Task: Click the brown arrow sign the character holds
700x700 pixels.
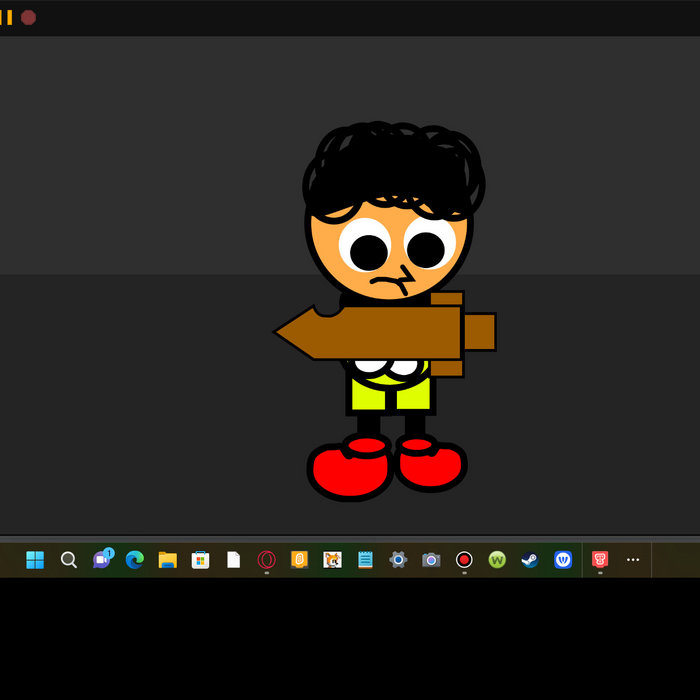Action: [380, 333]
